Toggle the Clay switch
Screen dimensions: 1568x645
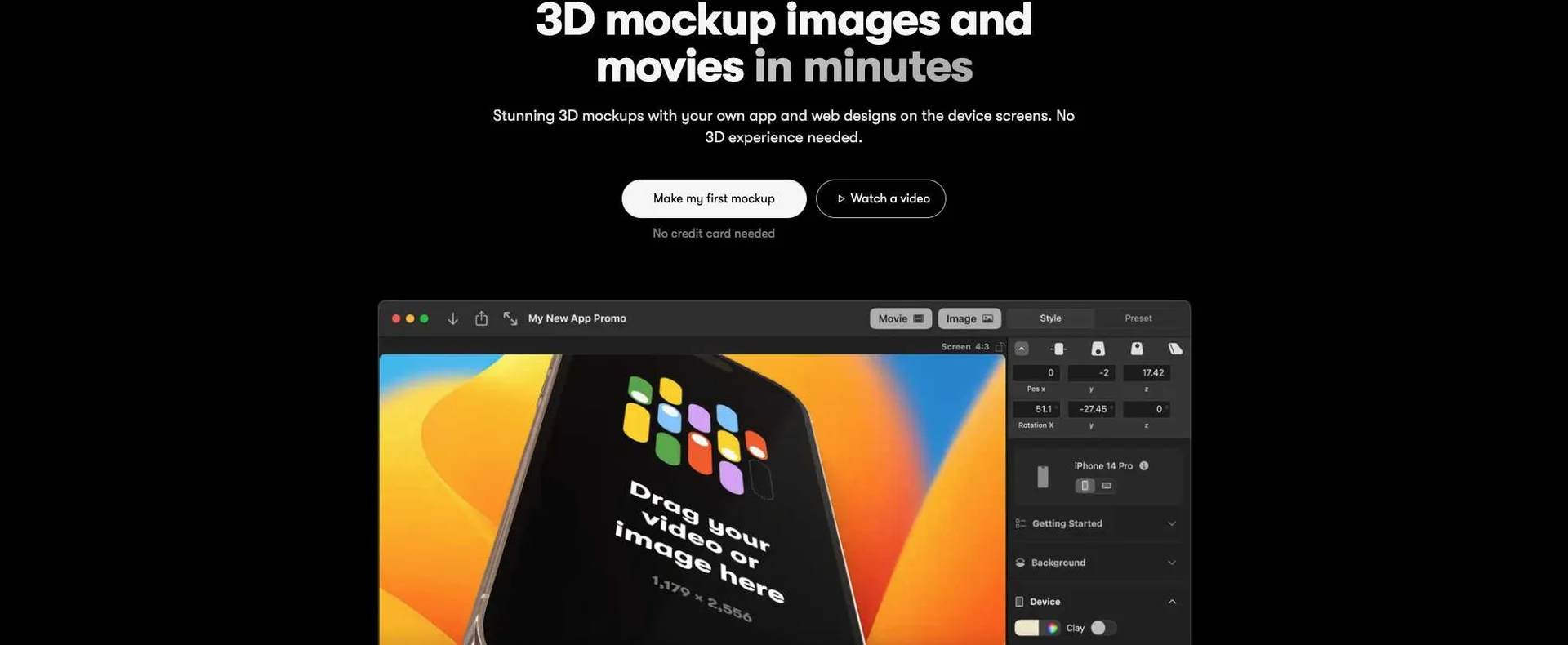pos(1103,628)
